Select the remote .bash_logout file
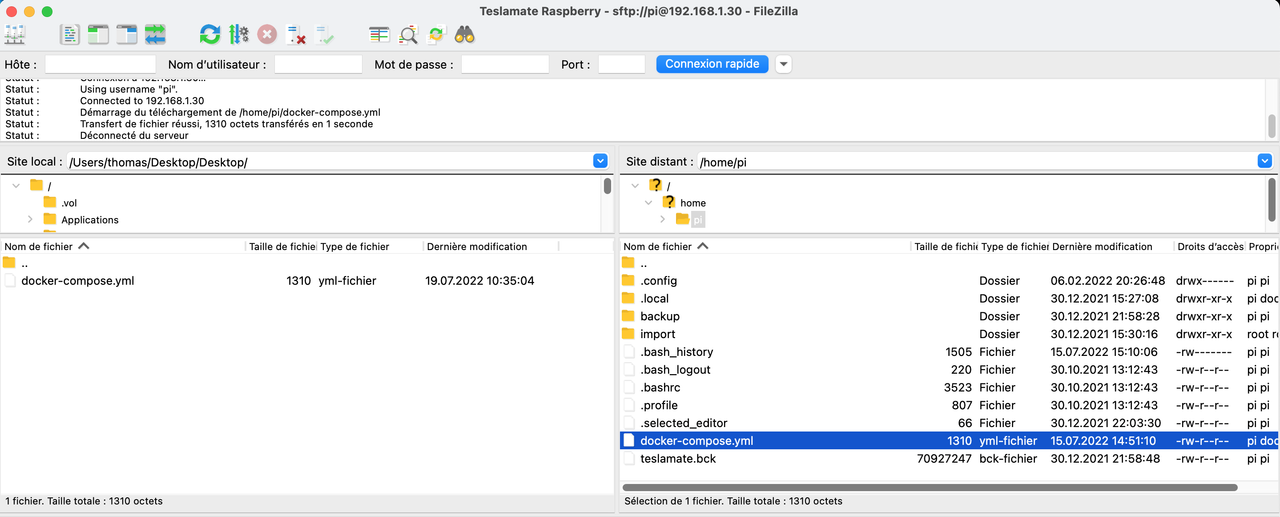The width and height of the screenshot is (1280, 517). (x=948, y=370)
